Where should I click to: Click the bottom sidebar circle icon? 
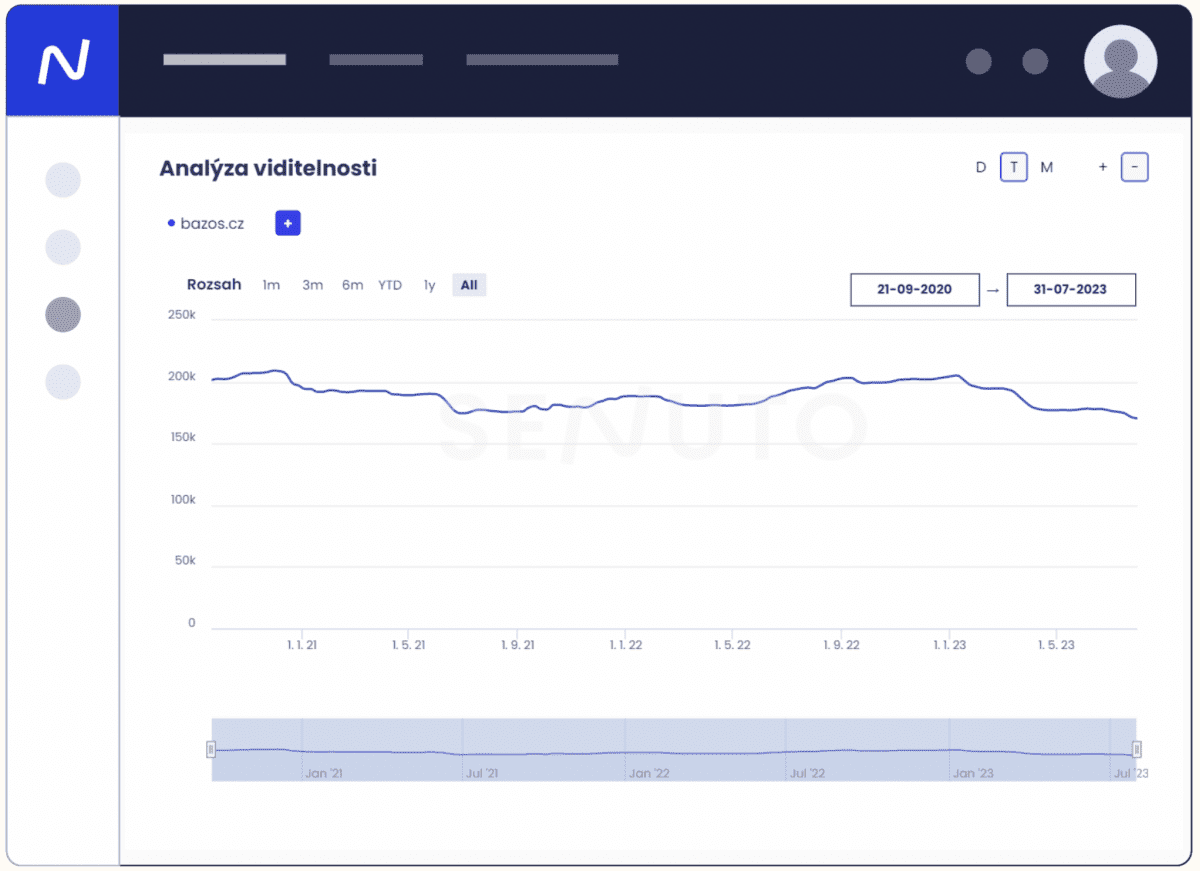tap(63, 382)
